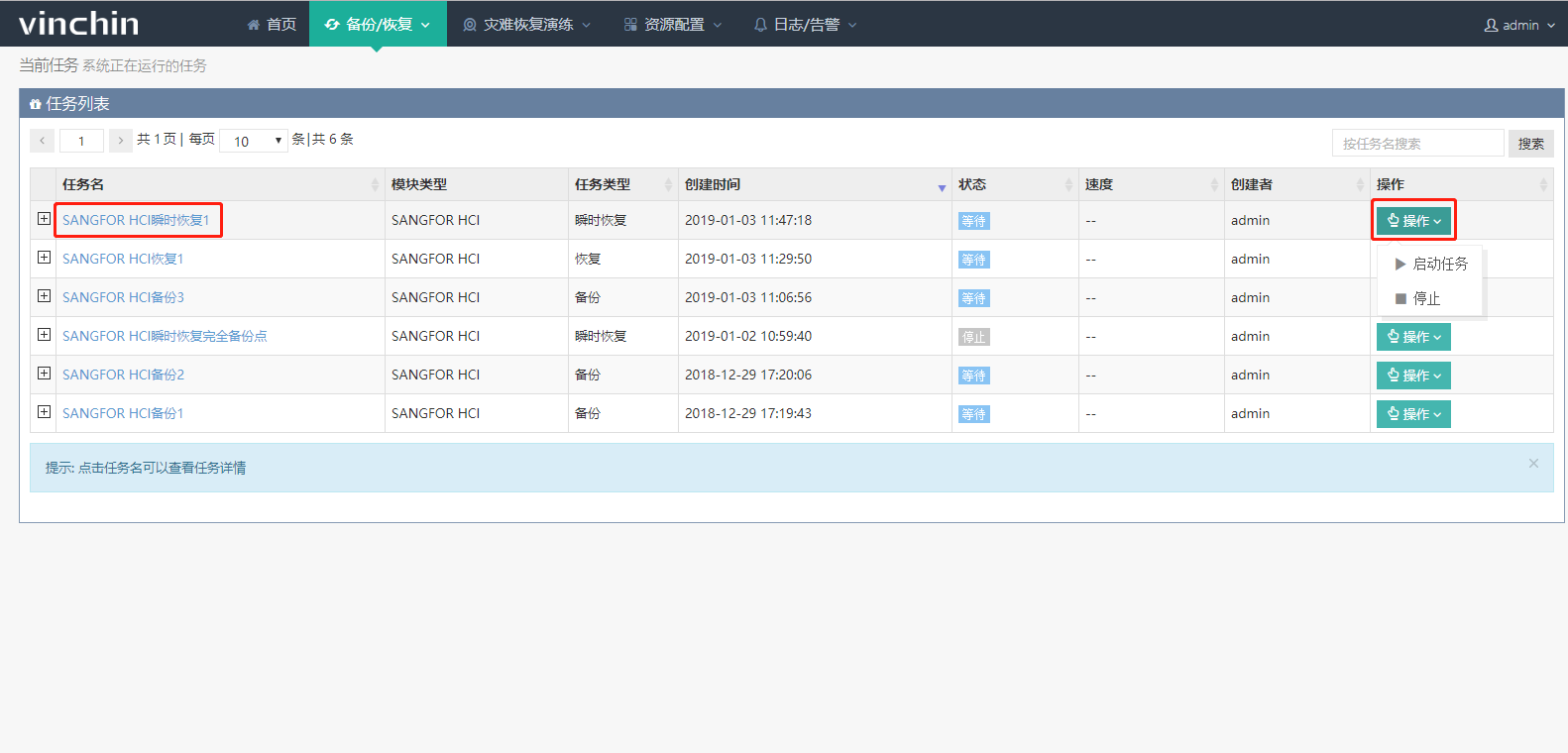Click the 等待 status of SANGFOR HCI瞬时恢复1
This screenshot has height=753, width=1568.
[974, 221]
